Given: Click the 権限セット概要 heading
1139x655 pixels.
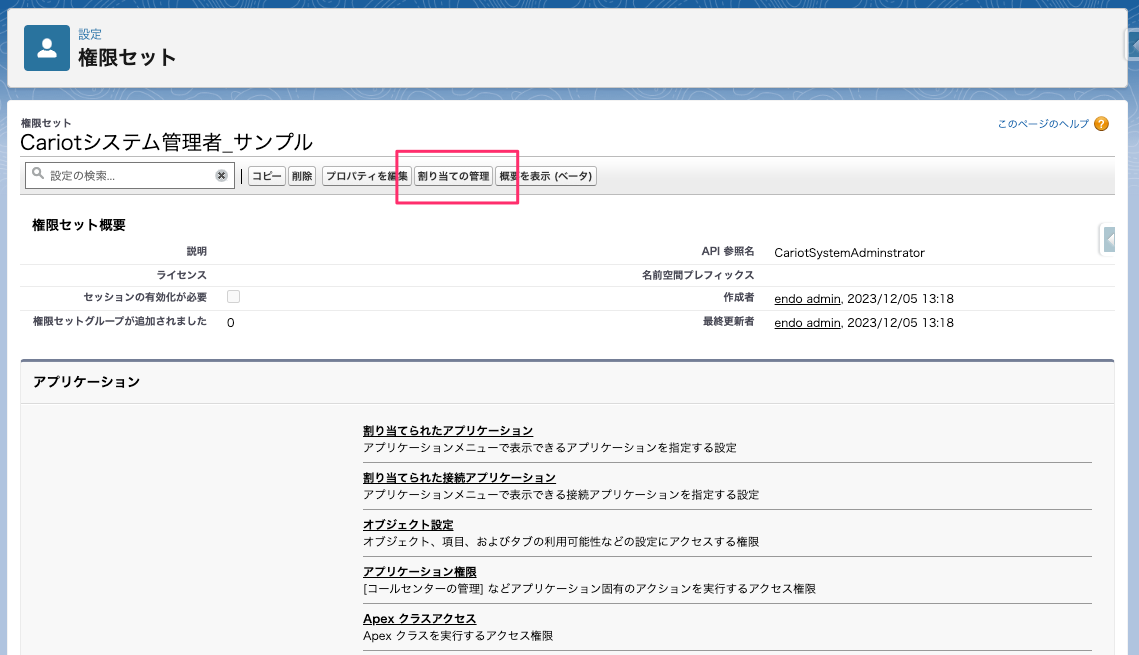Looking at the screenshot, I should [x=78, y=225].
